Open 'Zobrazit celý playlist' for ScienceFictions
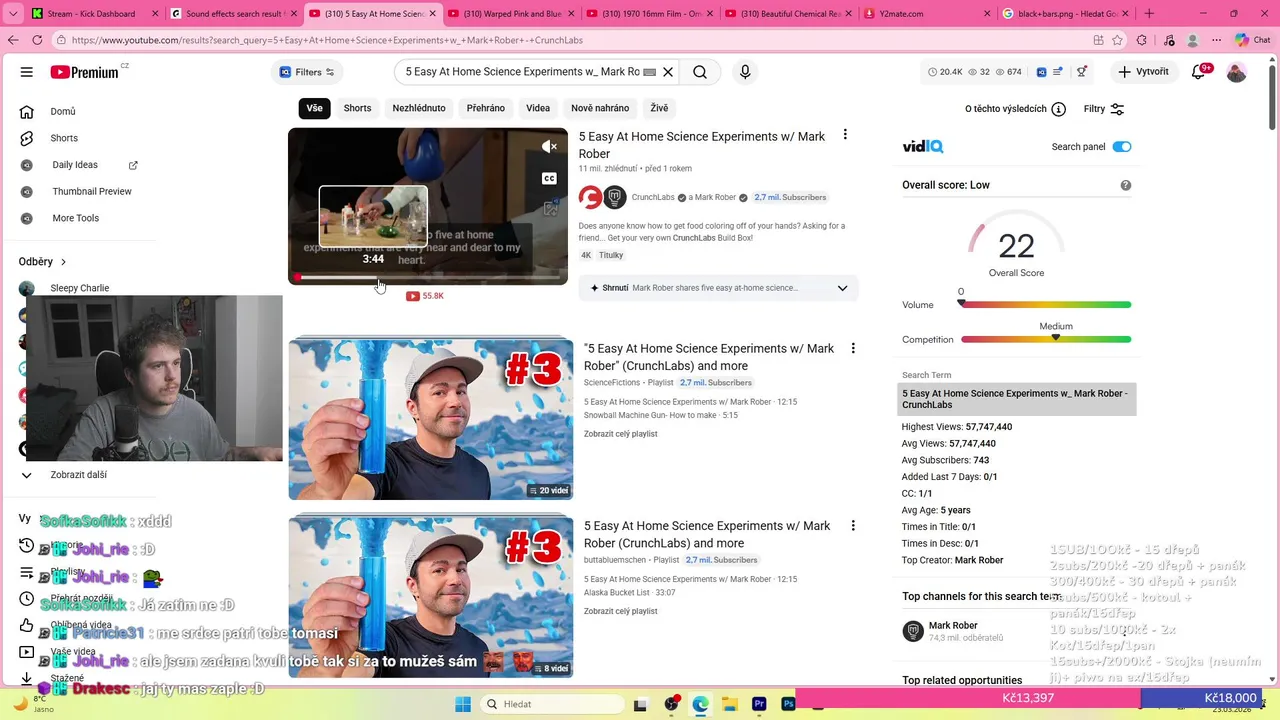This screenshot has height=720, width=1280. click(620, 434)
